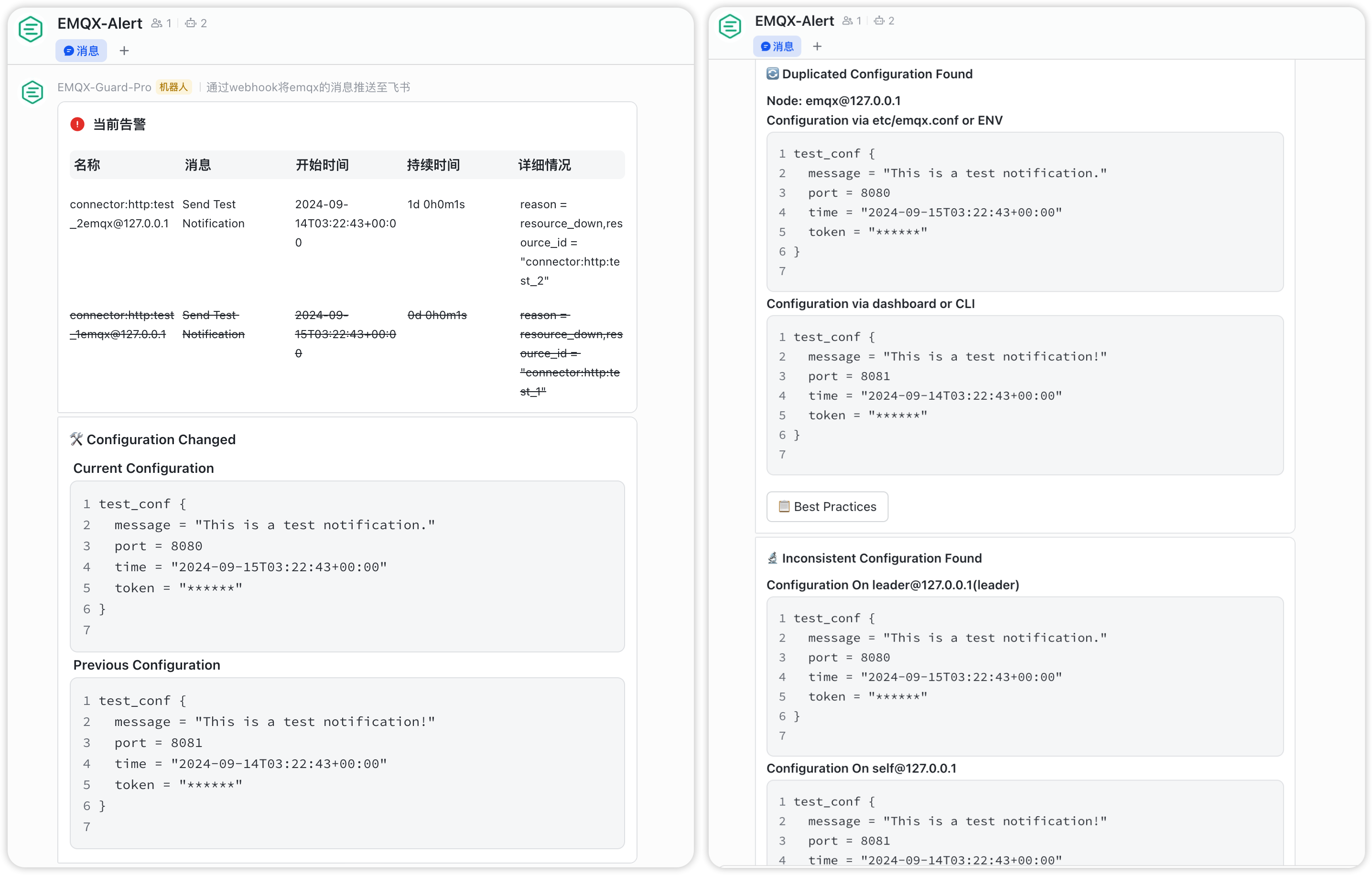Click the 机器人 robot tag
Screen dimensions: 1372x875
[x=173, y=87]
